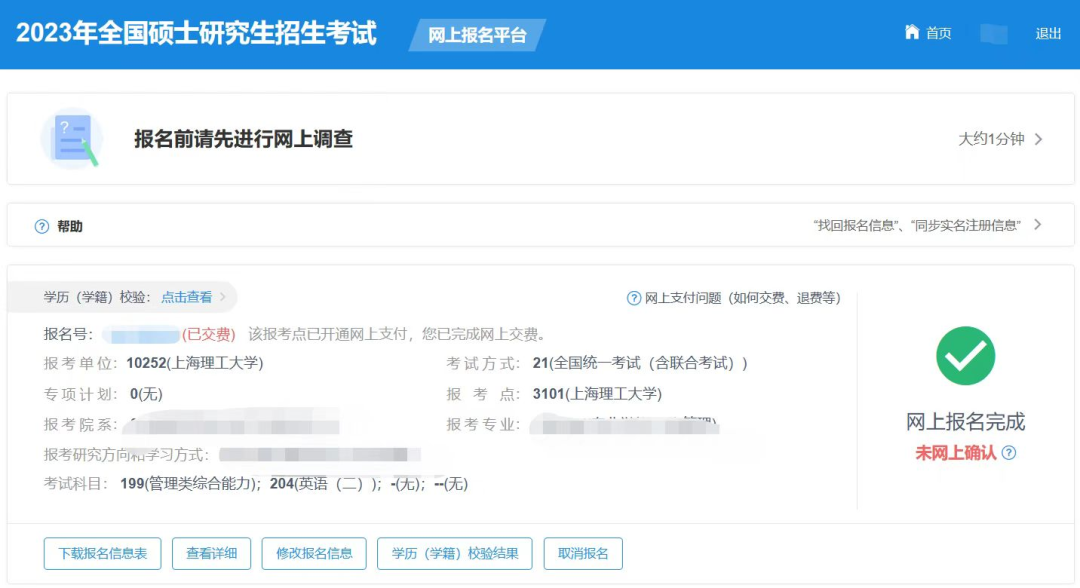Image resolution: width=1080 pixels, height=588 pixels.
Task: Click 退出 to log out
Action: pyautogui.click(x=1048, y=34)
